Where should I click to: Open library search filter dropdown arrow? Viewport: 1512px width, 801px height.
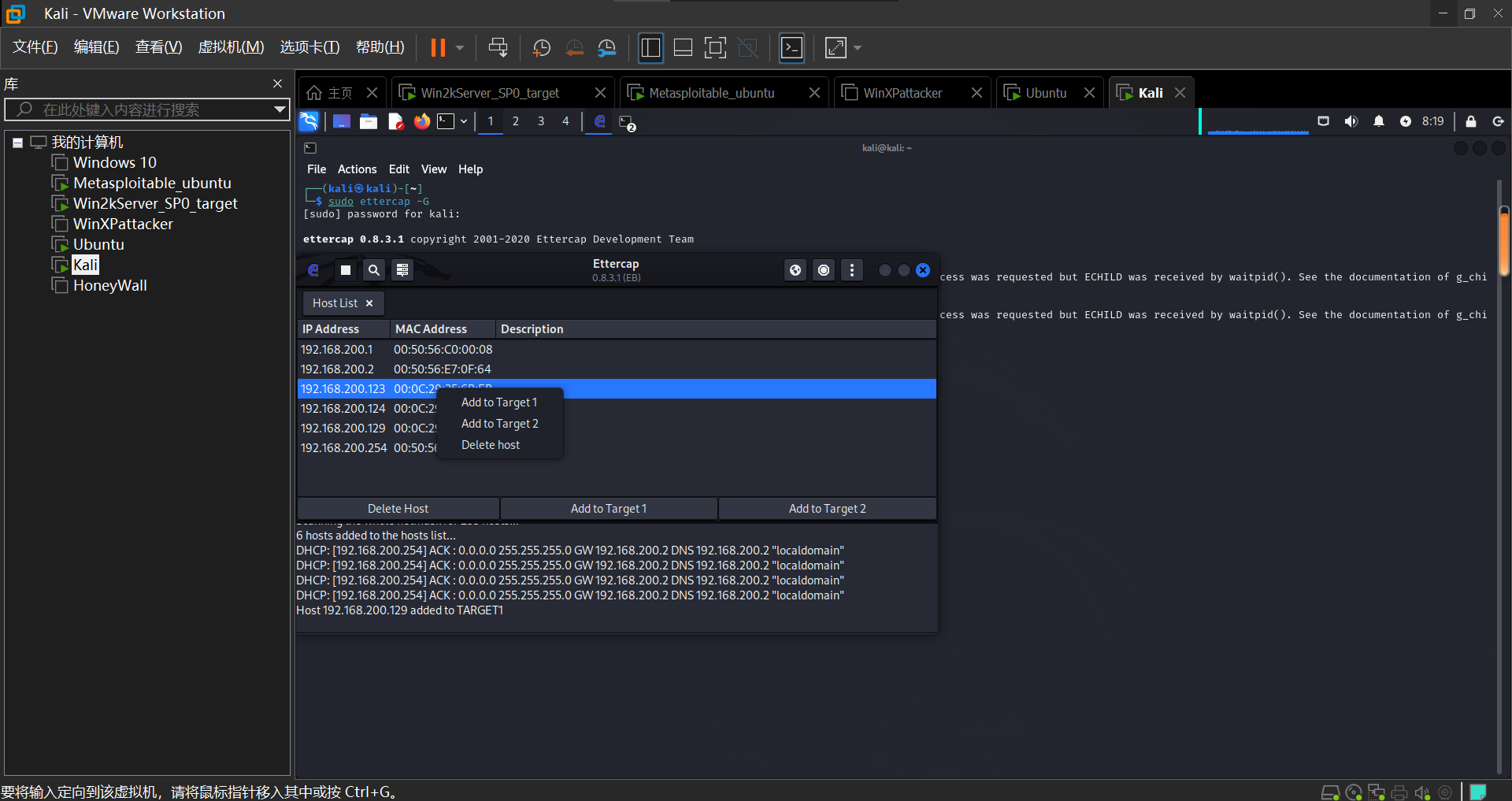click(279, 109)
